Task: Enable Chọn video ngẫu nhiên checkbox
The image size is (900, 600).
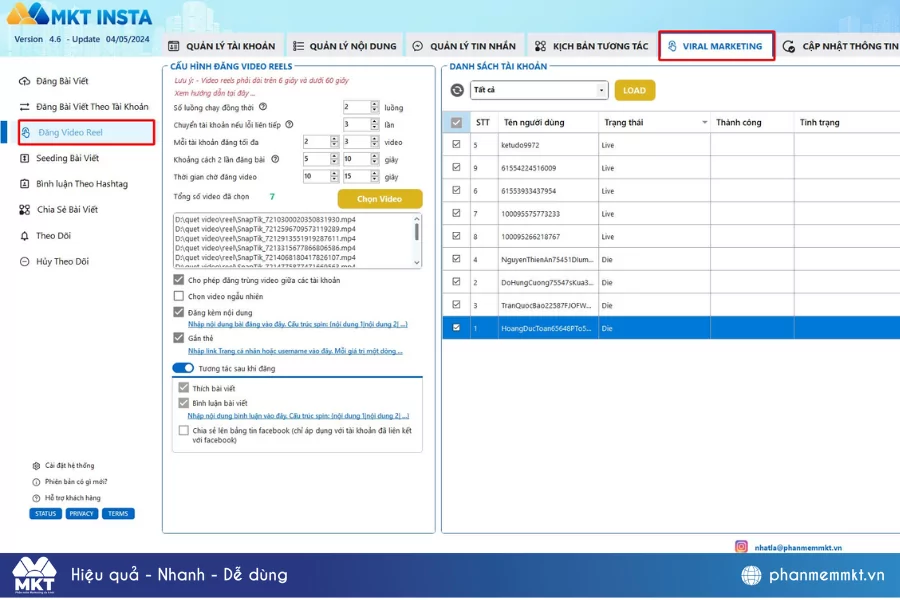Action: point(179,296)
